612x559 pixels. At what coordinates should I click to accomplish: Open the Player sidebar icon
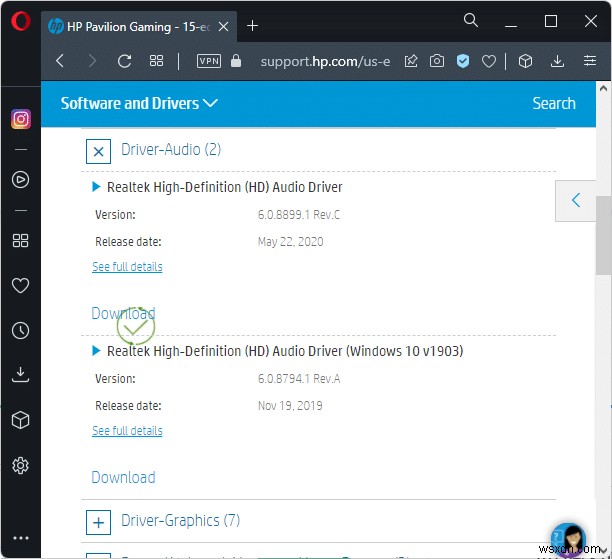pos(20,180)
